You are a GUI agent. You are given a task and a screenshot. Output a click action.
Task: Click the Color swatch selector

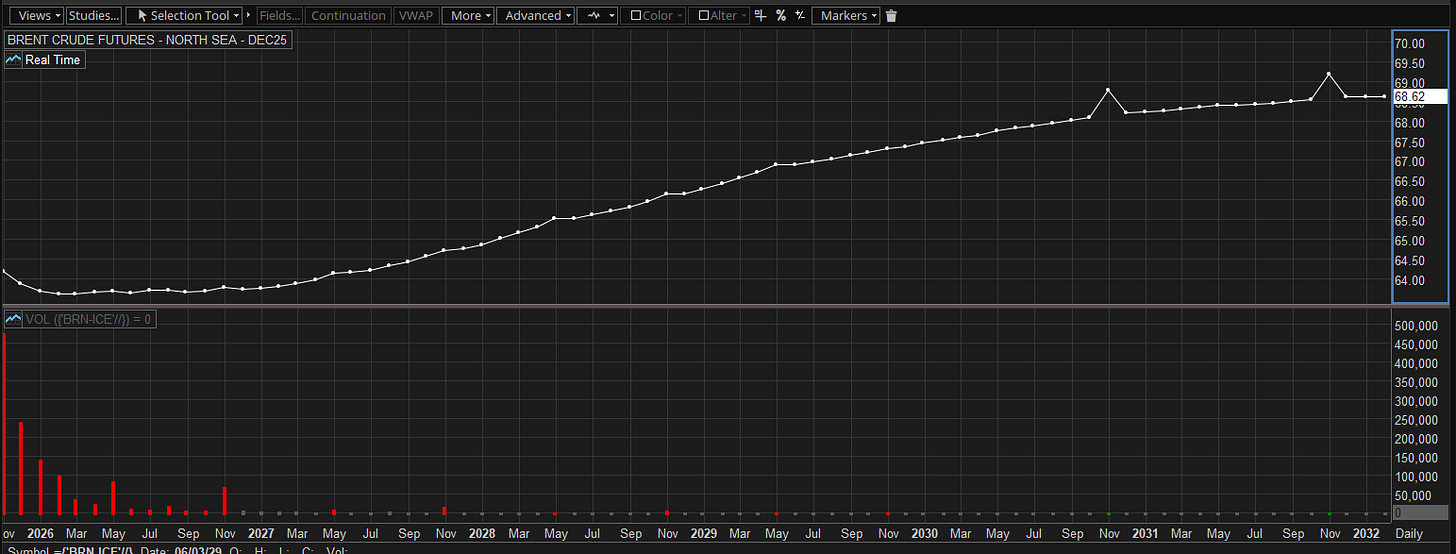[653, 16]
